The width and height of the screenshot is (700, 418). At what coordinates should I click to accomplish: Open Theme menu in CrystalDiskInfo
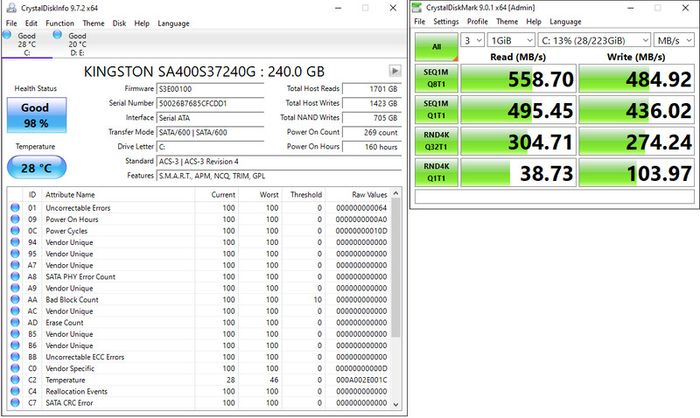pos(93,23)
